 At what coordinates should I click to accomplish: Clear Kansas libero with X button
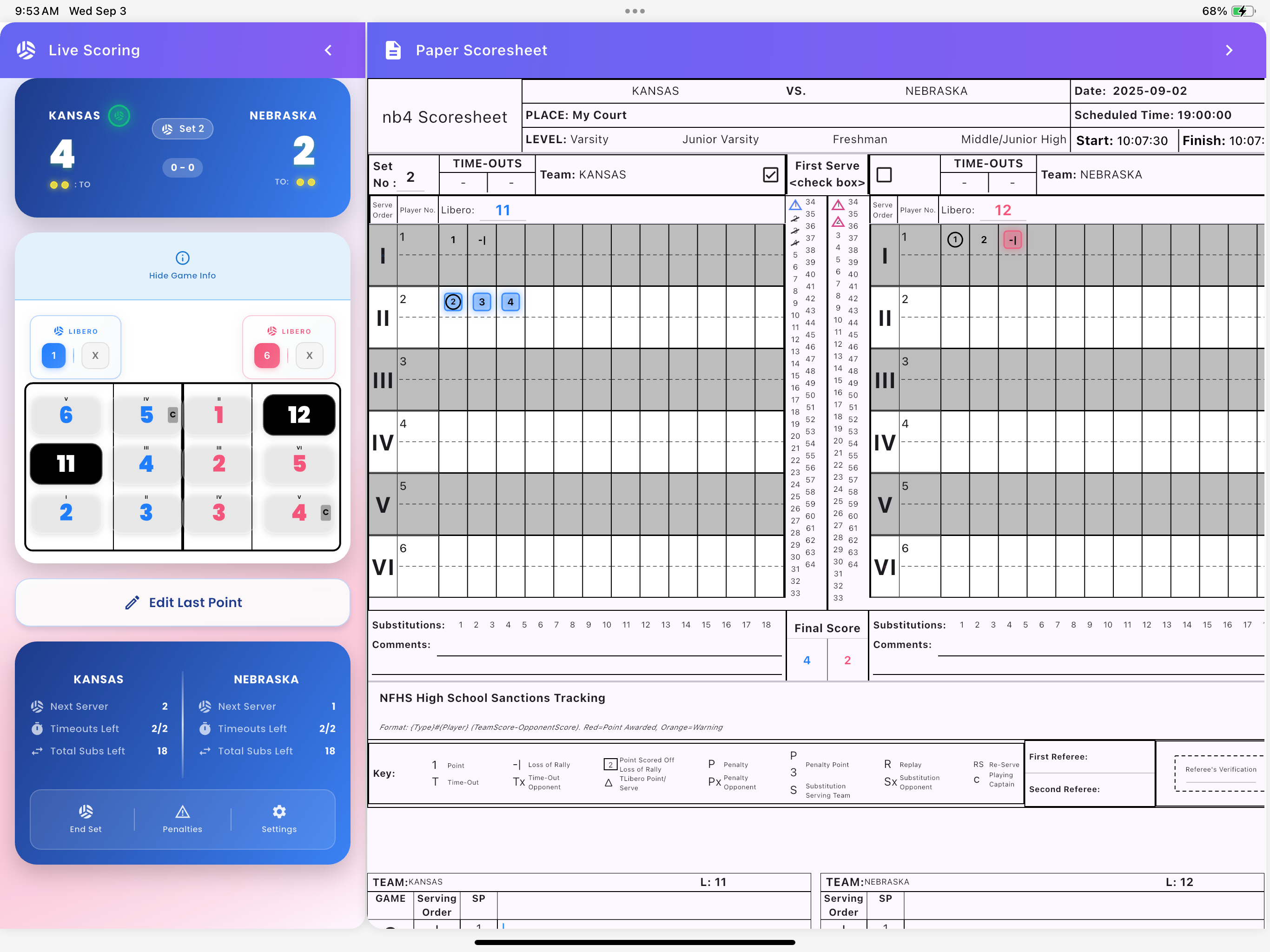point(95,356)
